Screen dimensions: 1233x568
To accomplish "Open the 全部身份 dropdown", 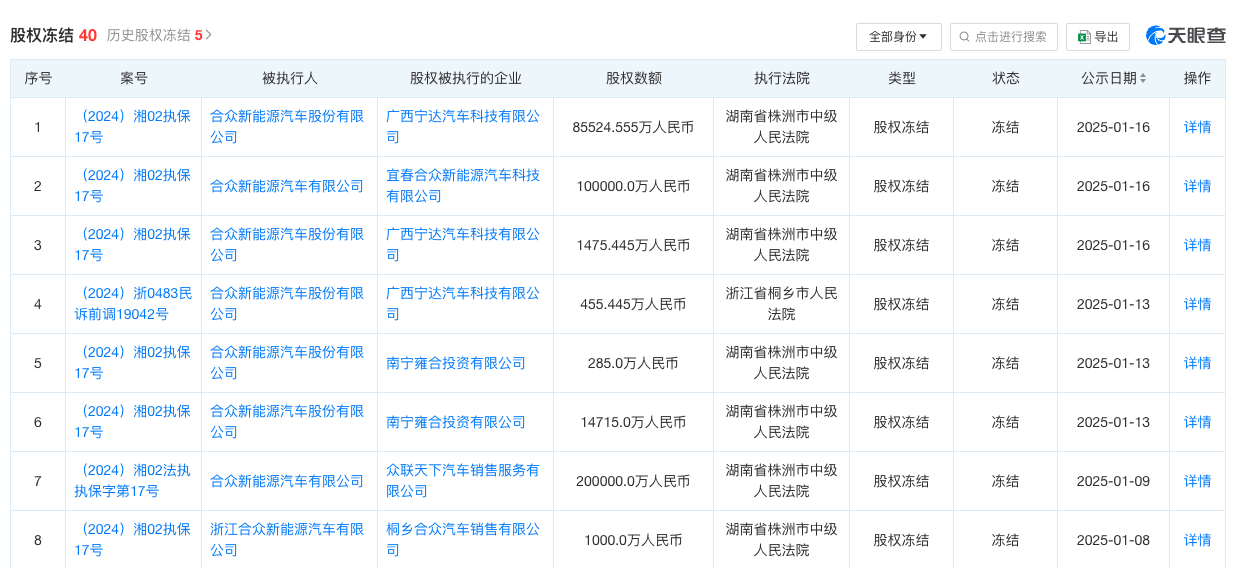I will coord(897,37).
